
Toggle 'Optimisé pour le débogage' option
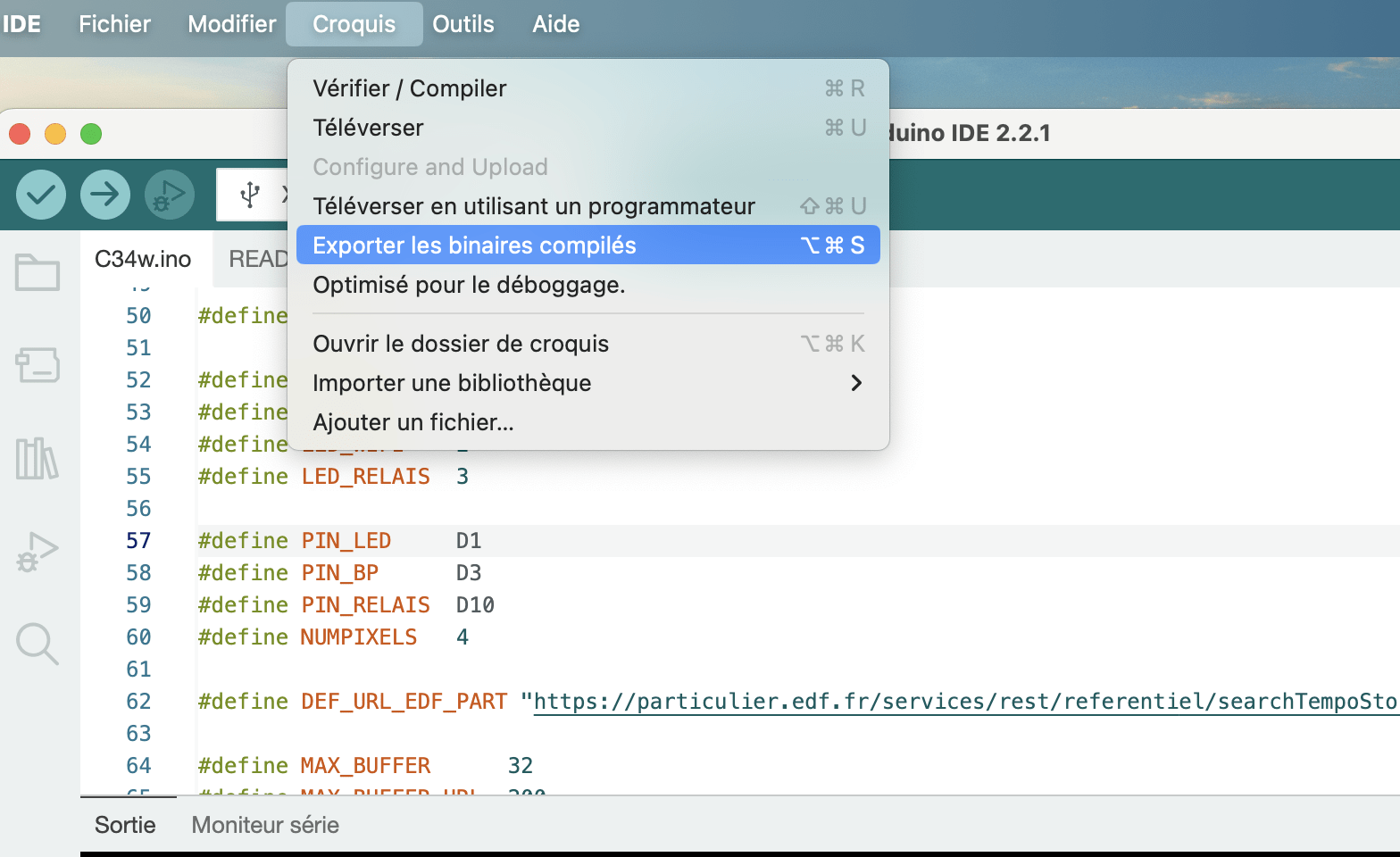point(469,285)
